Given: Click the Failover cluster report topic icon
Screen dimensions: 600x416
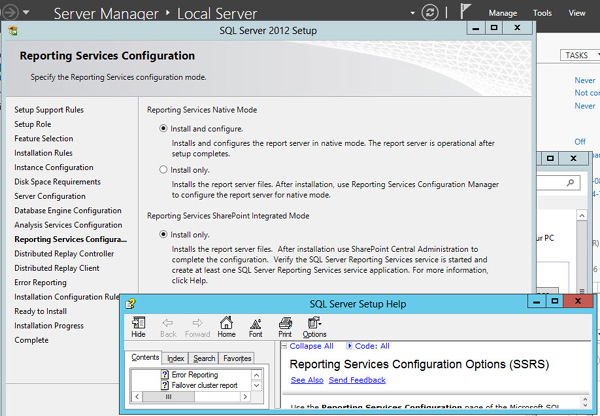Looking at the screenshot, I should [165, 385].
